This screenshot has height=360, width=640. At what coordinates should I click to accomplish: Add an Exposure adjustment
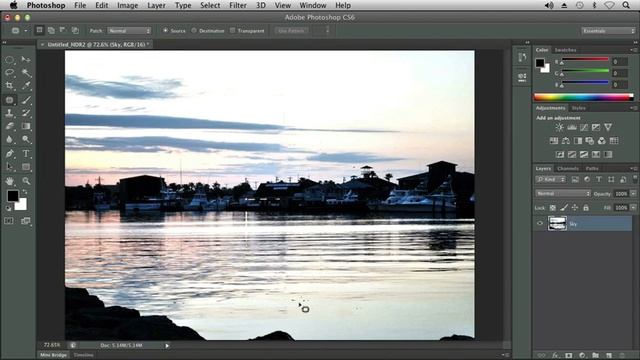[x=596, y=127]
